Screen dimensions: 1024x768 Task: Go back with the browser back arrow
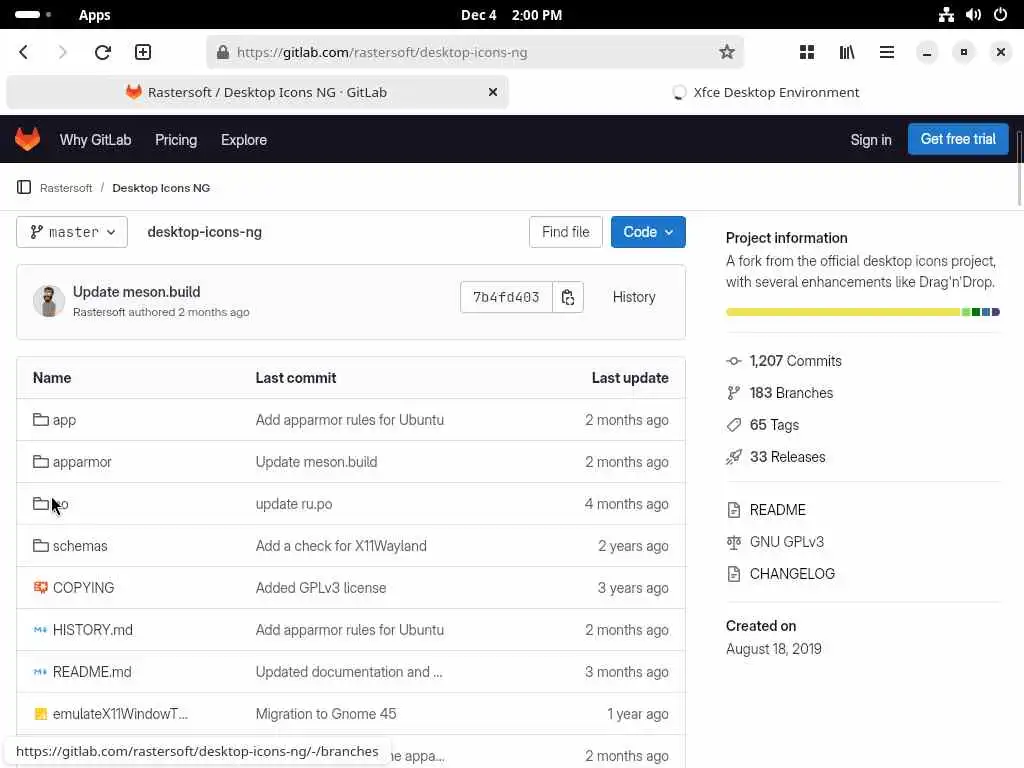(24, 52)
